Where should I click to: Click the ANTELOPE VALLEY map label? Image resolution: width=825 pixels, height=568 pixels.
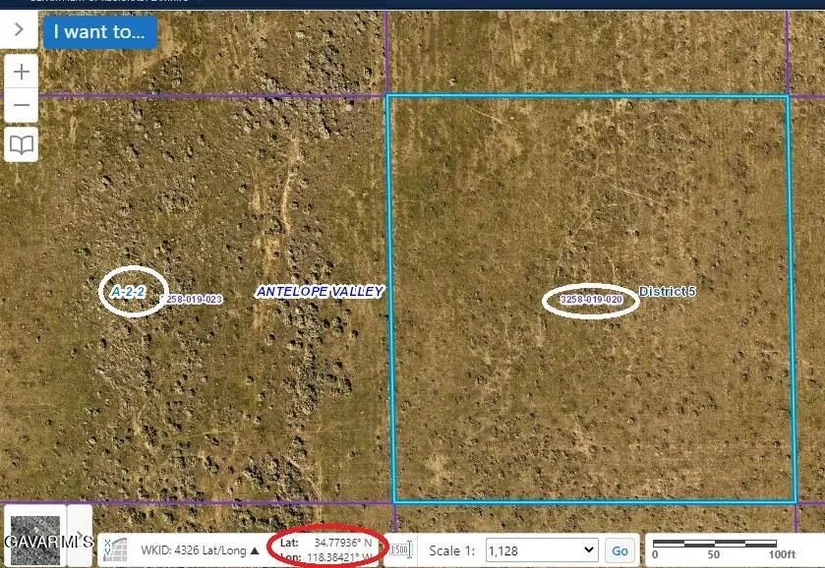click(320, 292)
